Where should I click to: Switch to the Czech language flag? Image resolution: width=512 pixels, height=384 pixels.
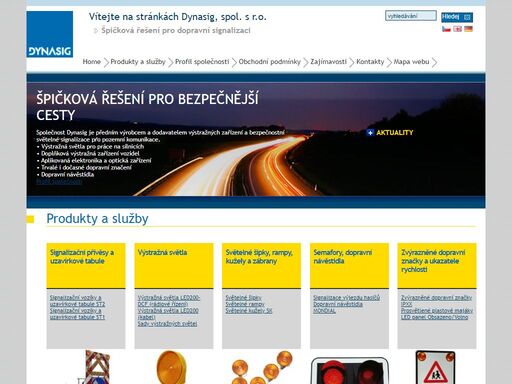446,29
